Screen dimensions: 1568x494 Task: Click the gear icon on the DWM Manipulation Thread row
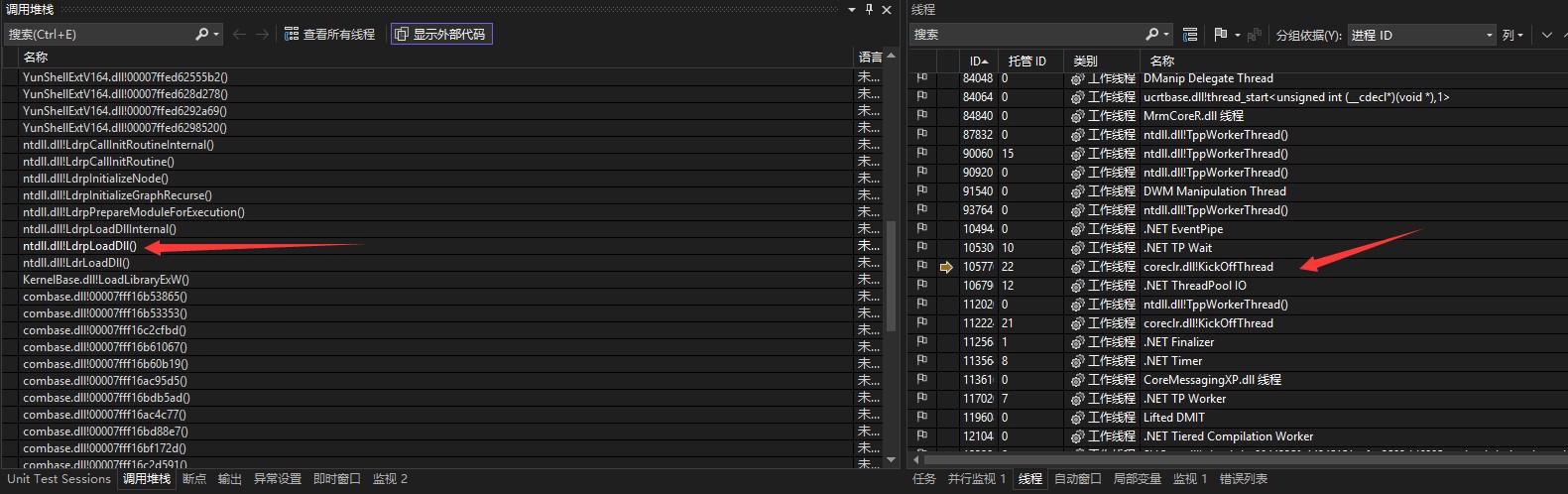pos(1077,191)
